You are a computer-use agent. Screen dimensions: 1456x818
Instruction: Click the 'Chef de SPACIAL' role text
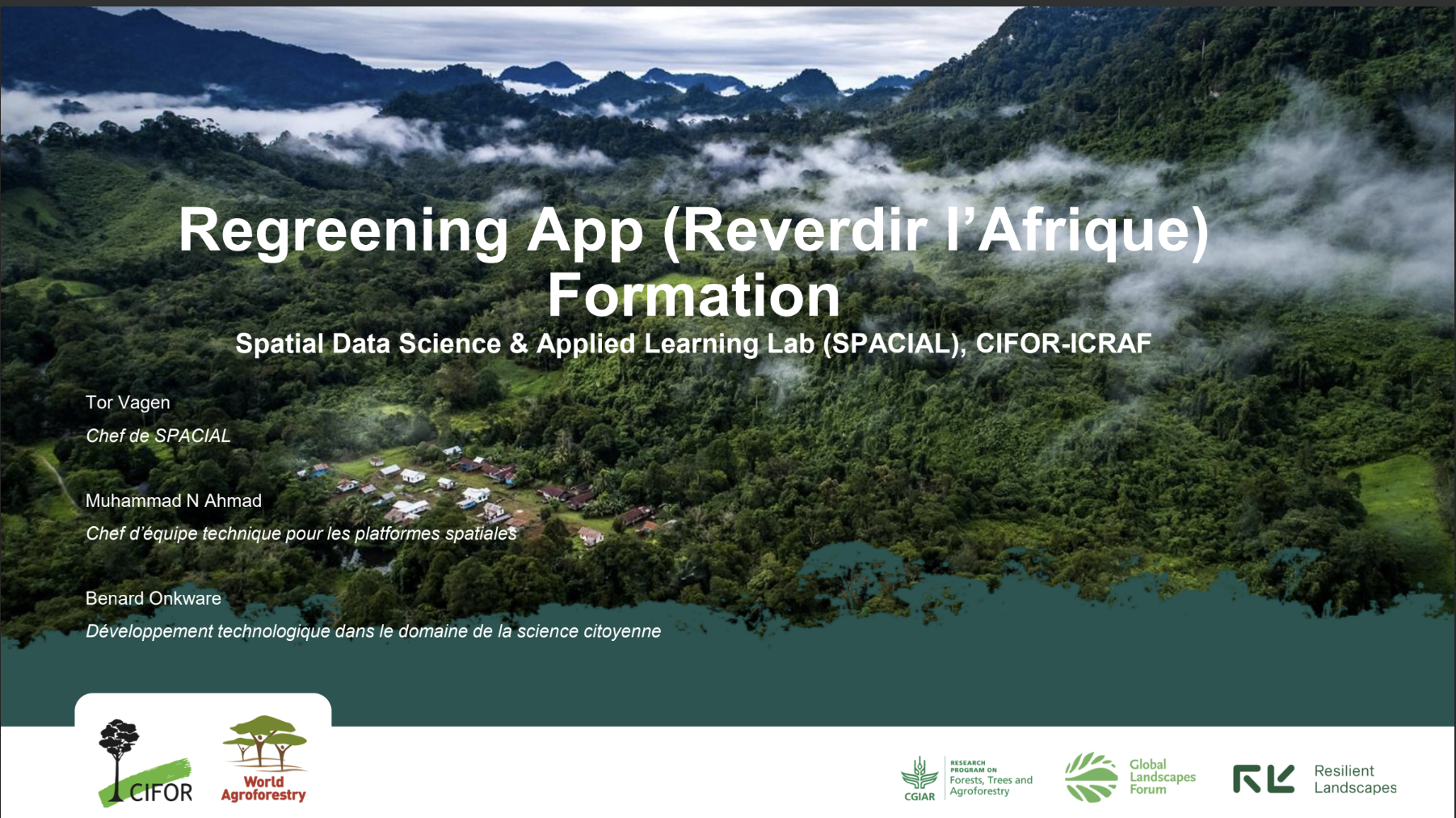point(158,436)
